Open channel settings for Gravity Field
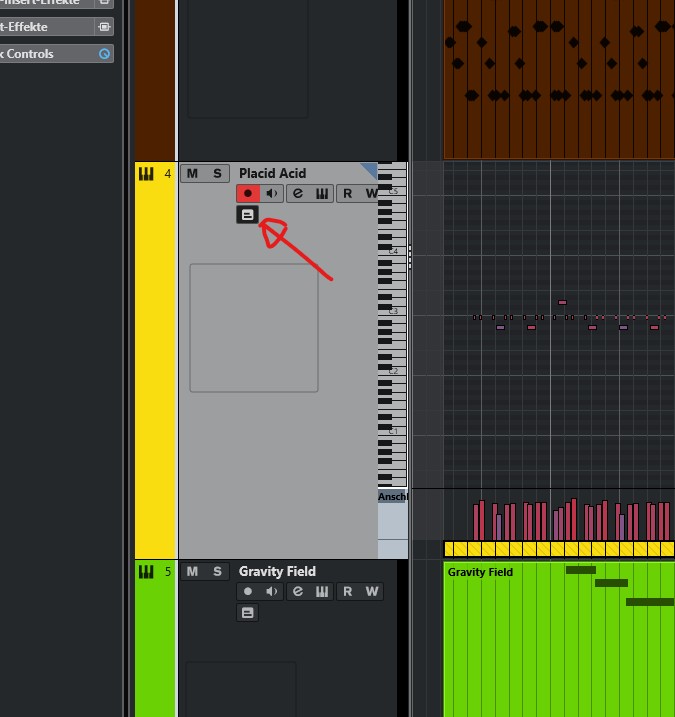 click(298, 592)
